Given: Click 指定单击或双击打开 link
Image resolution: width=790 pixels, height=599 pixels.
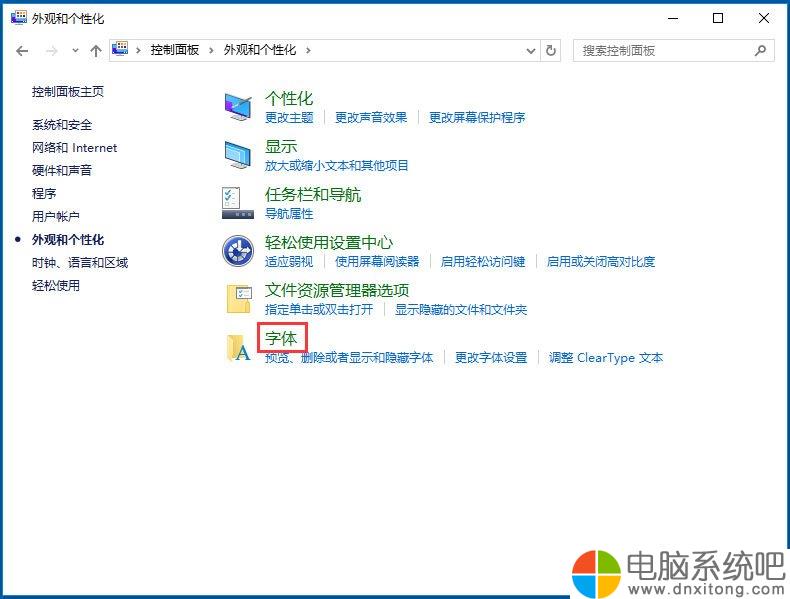Looking at the screenshot, I should click(319, 310).
